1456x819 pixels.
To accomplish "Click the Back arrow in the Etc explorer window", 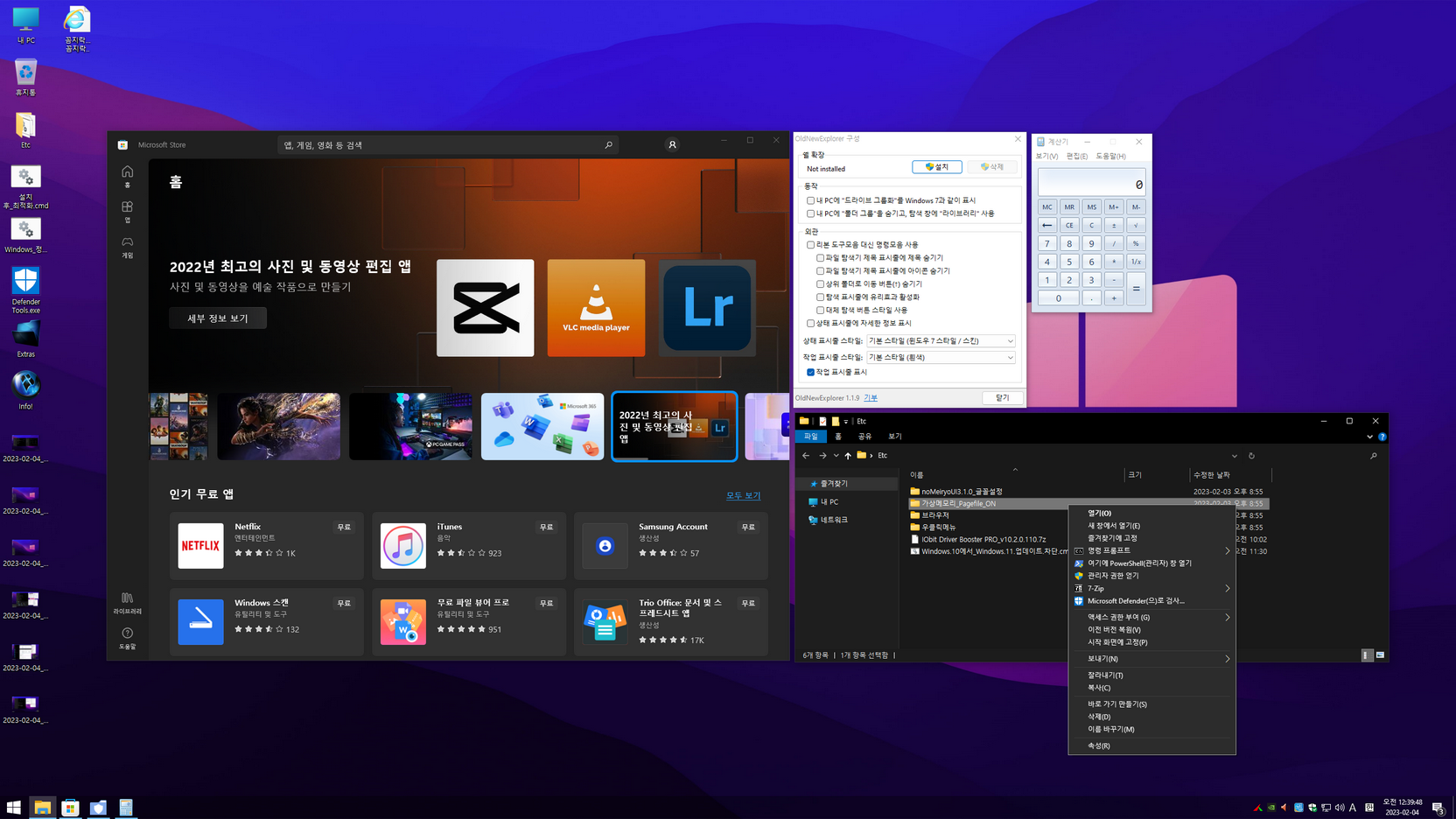I will (806, 455).
